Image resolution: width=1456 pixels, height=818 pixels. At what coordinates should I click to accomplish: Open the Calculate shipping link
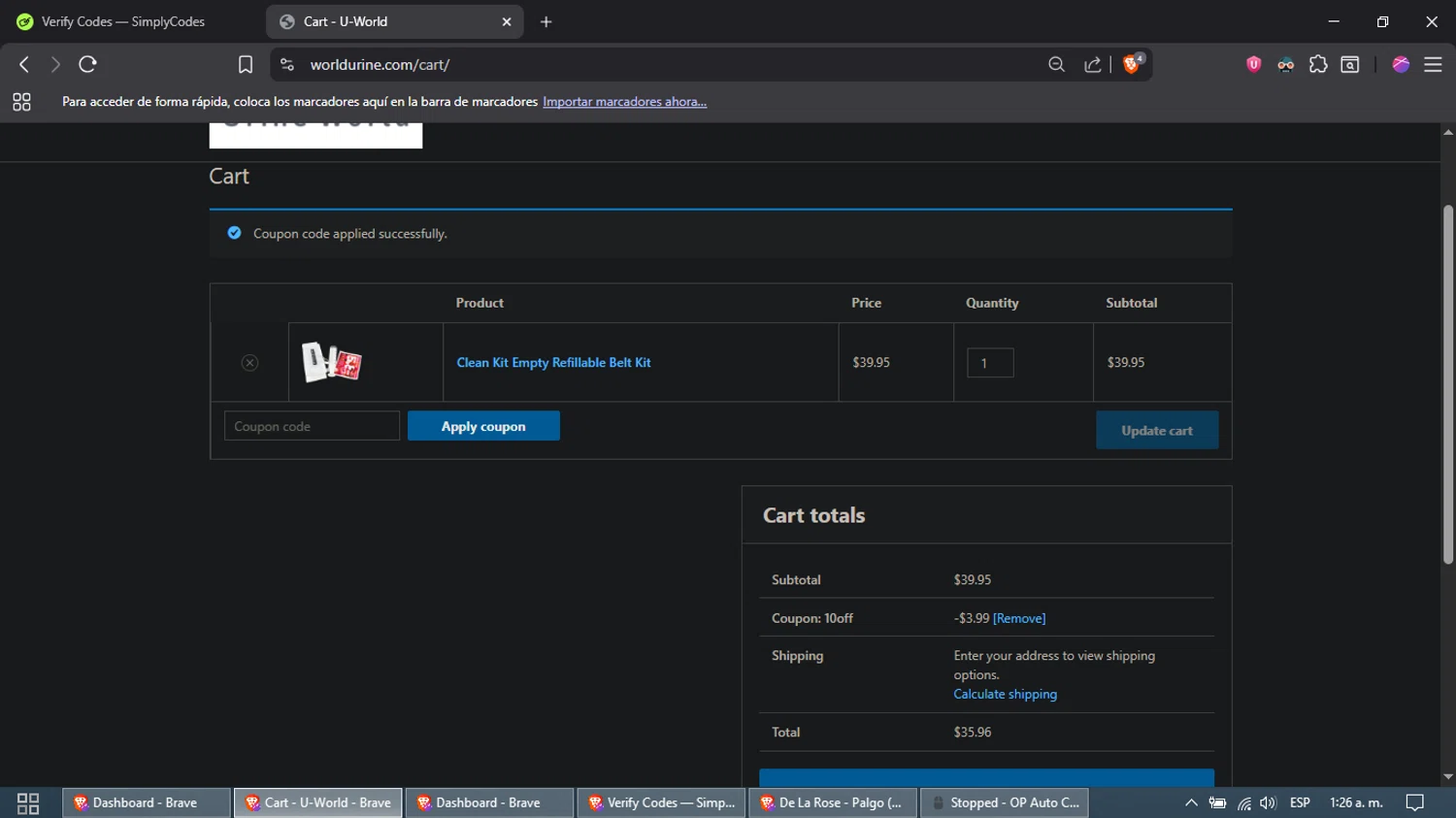[x=1005, y=694]
